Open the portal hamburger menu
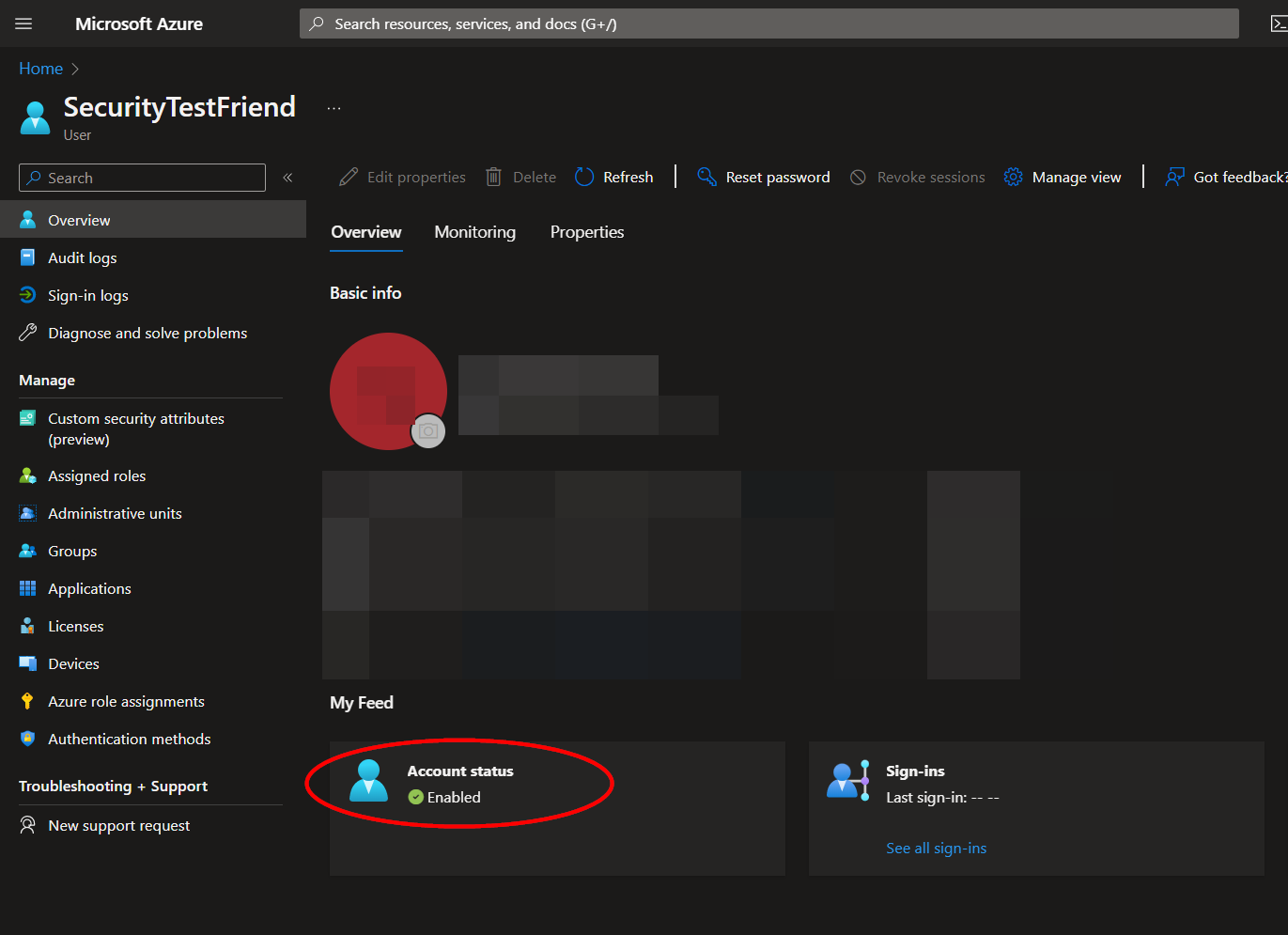 (23, 23)
